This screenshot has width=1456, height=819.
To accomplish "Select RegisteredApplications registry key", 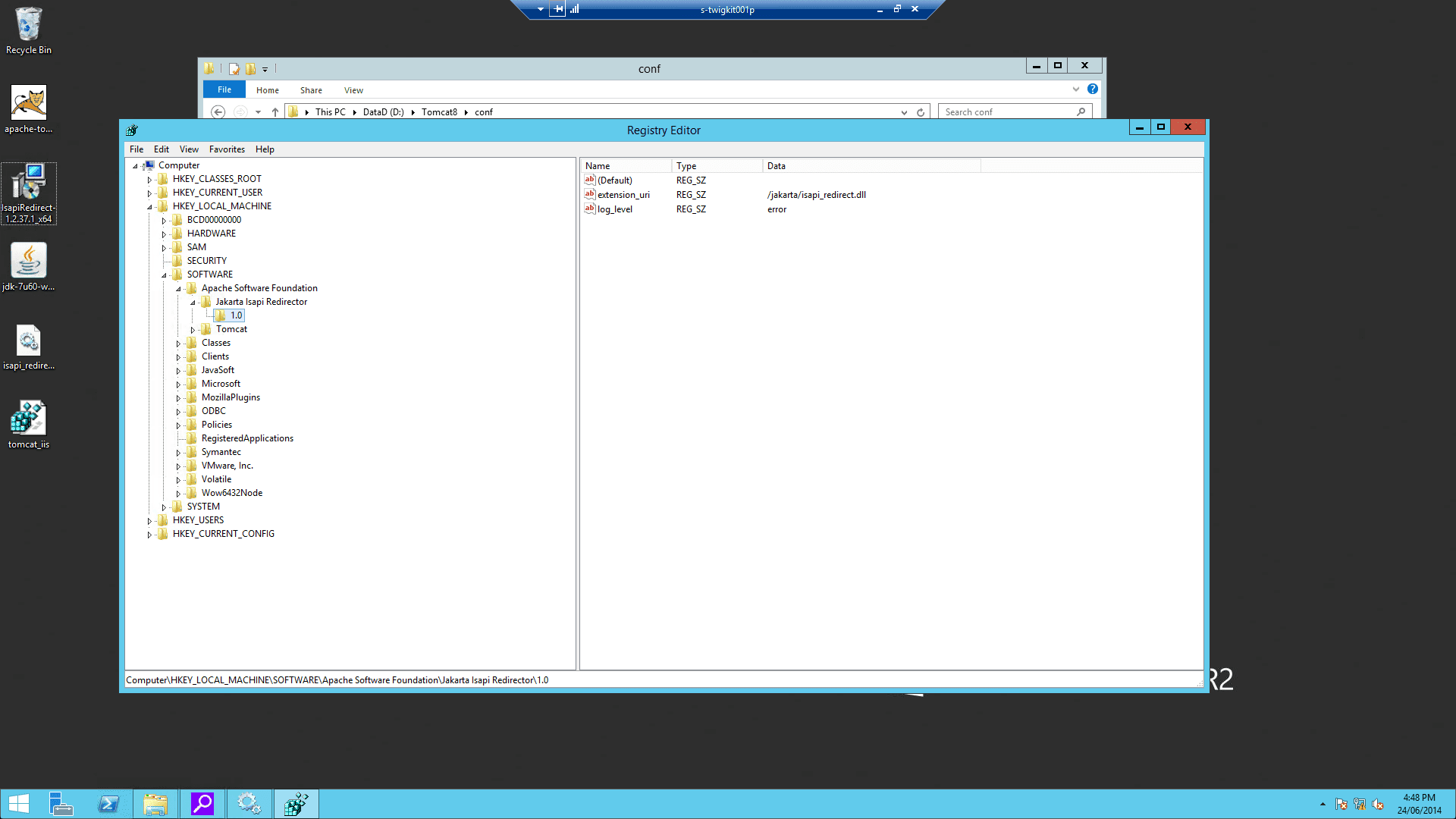I will click(x=247, y=438).
